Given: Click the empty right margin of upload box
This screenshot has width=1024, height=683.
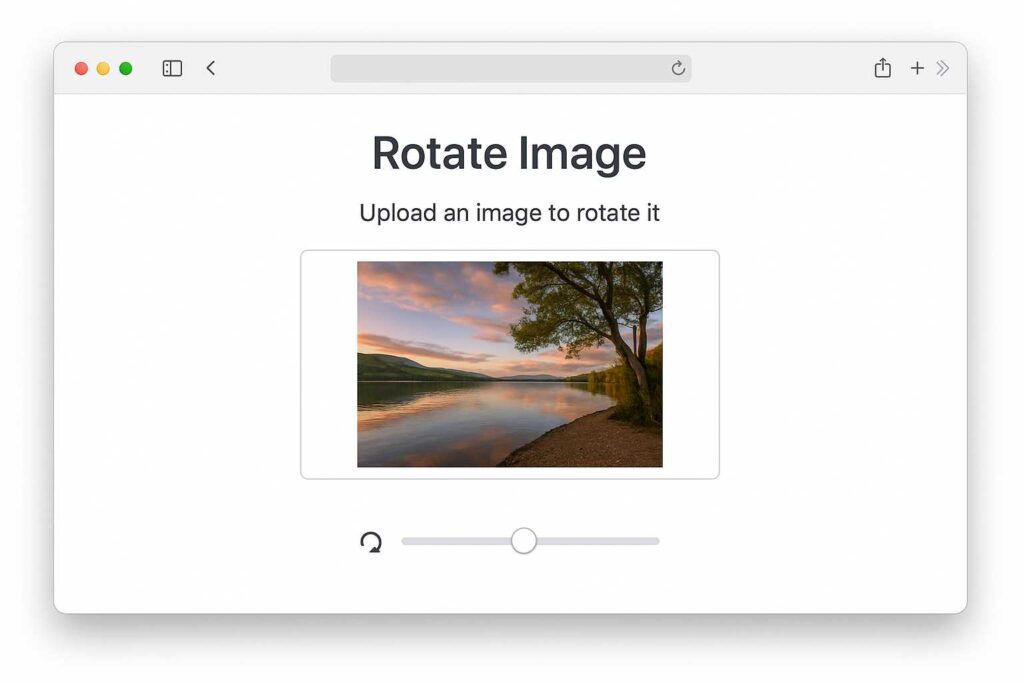Looking at the screenshot, I should point(691,364).
